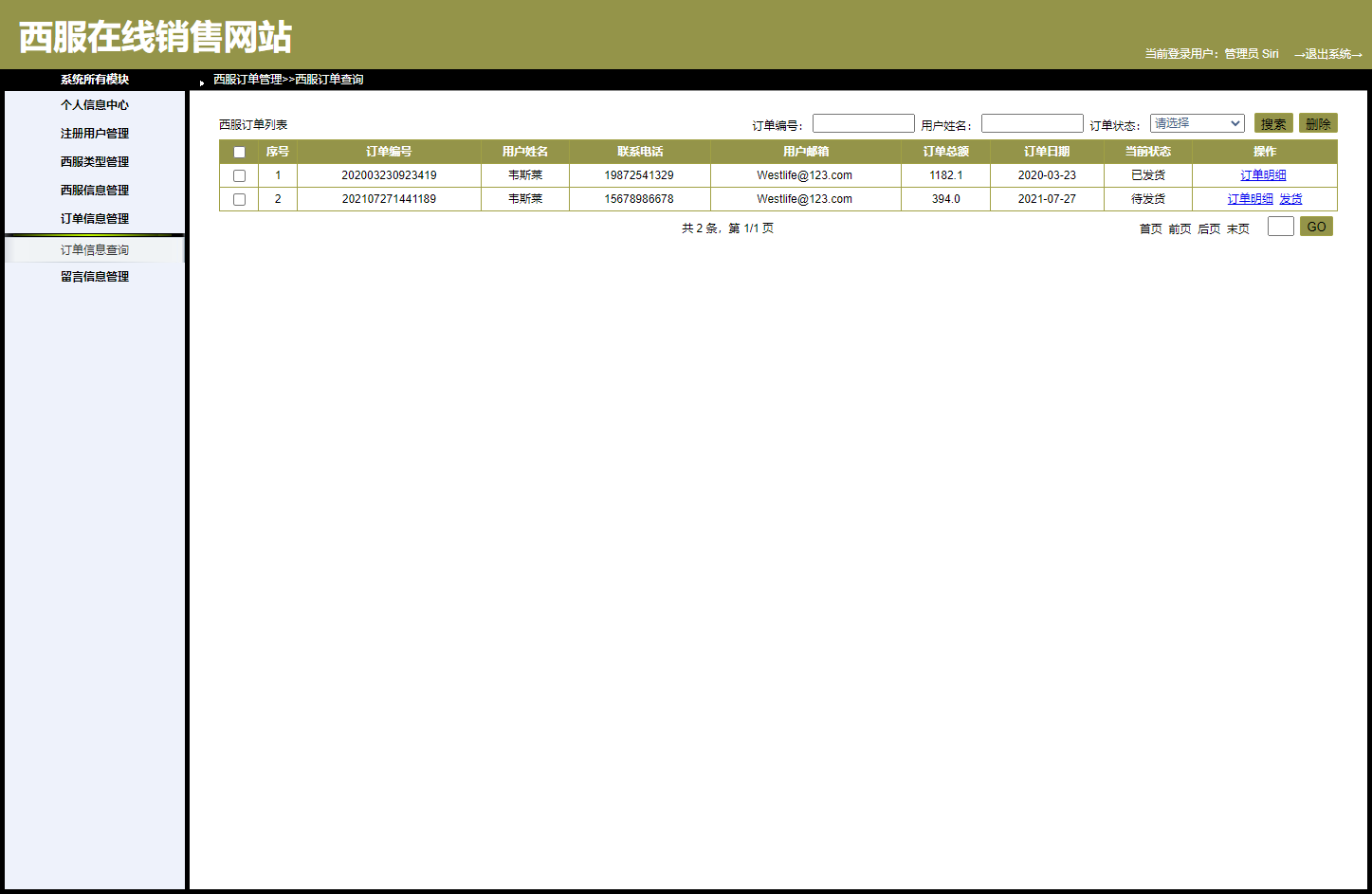The image size is (1372, 894).
Task: Click the 删除 button
Action: pos(1318,123)
